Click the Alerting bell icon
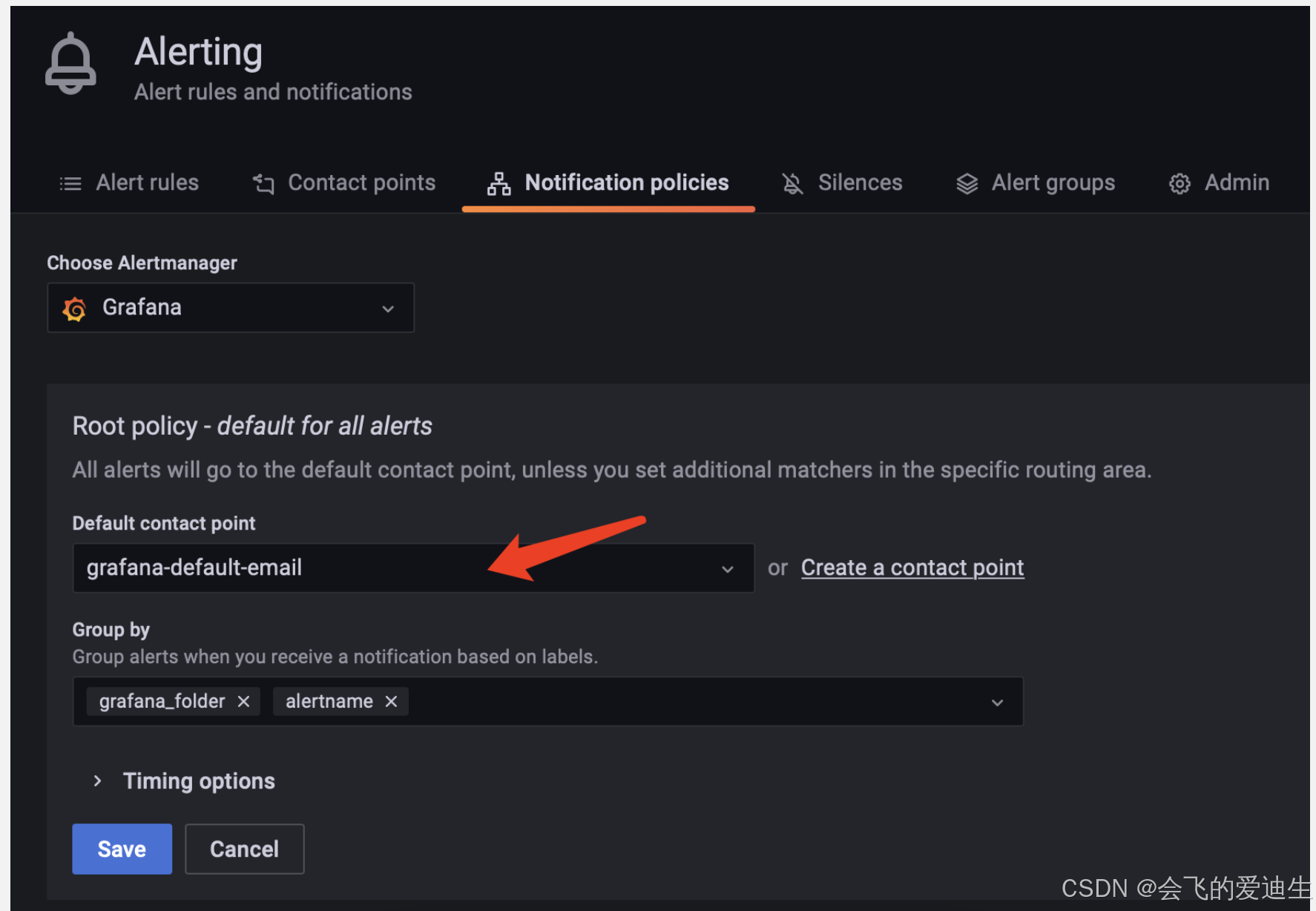The image size is (1316, 911). click(x=70, y=63)
